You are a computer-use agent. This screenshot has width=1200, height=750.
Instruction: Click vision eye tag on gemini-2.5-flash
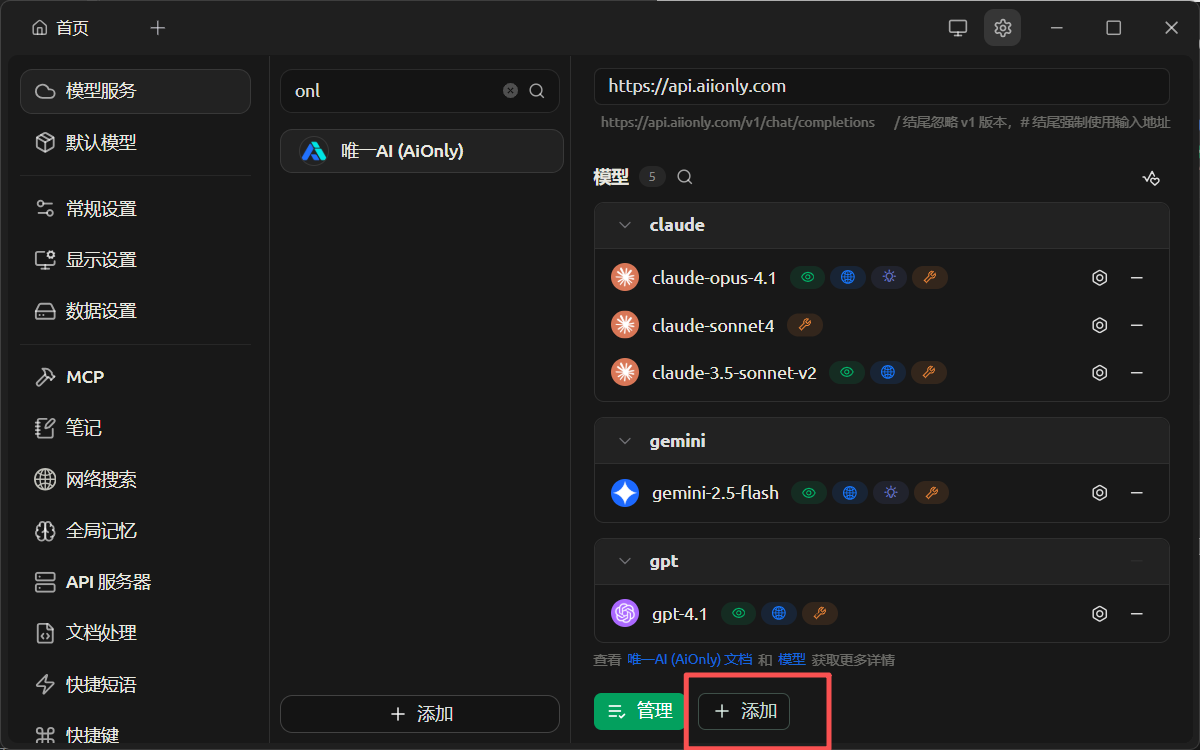click(809, 493)
